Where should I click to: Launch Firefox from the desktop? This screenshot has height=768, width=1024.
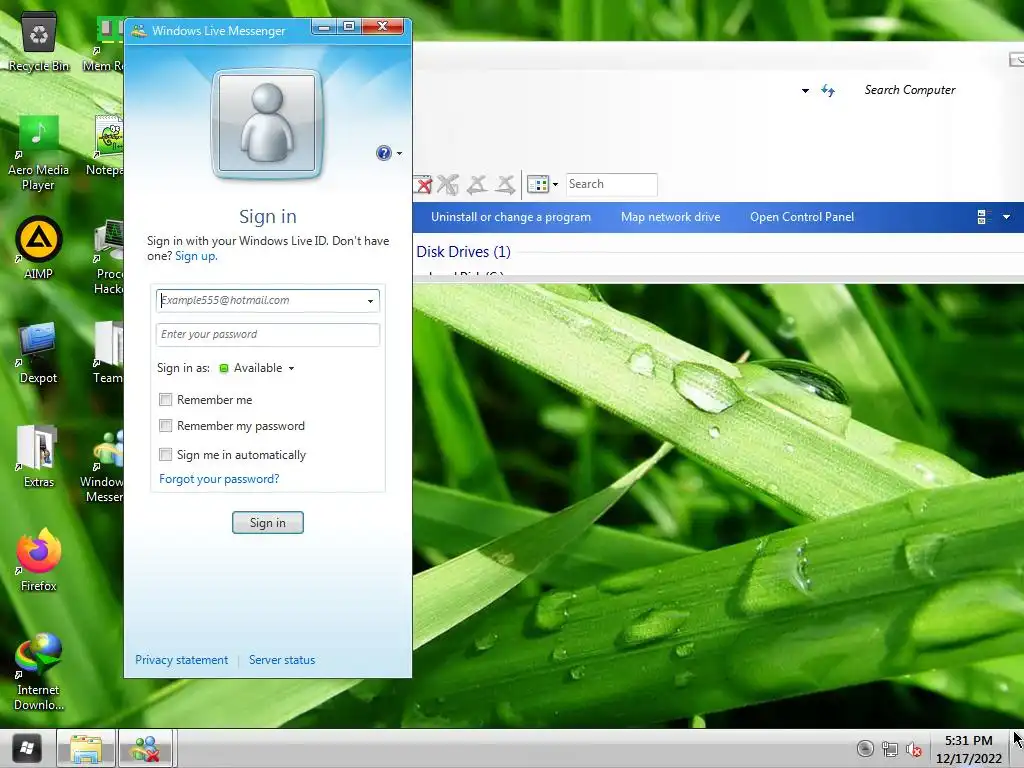[39, 560]
